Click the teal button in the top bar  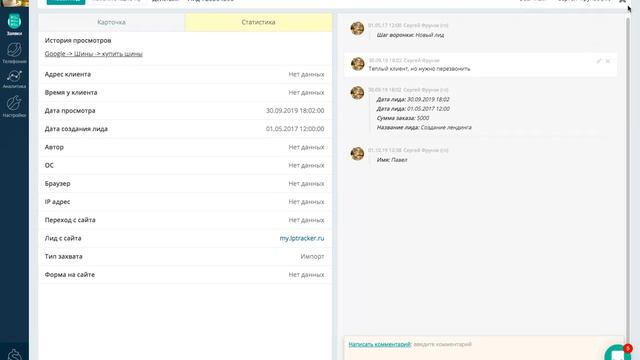point(66,2)
